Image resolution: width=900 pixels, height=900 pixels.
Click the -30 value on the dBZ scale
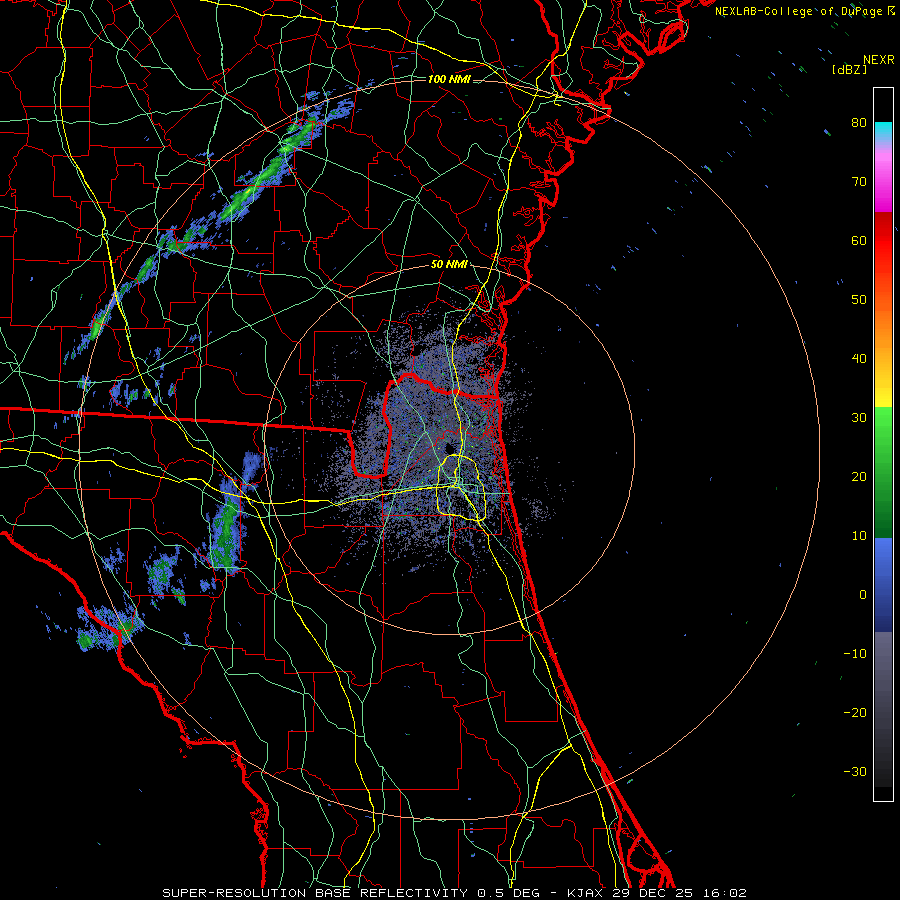pyautogui.click(x=855, y=771)
